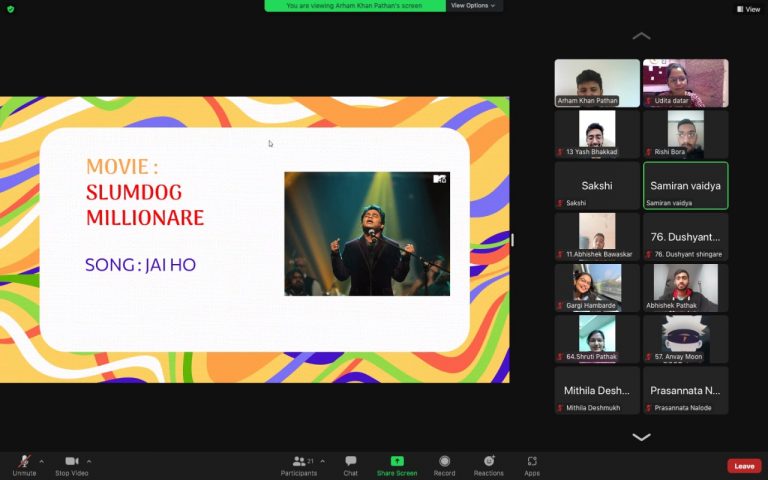
Task: Click the Unmute microphone icon
Action: pos(24,461)
